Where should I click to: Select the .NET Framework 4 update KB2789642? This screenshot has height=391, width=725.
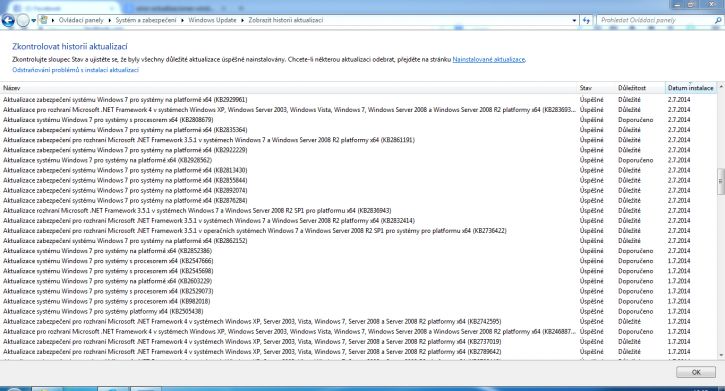coord(358,352)
